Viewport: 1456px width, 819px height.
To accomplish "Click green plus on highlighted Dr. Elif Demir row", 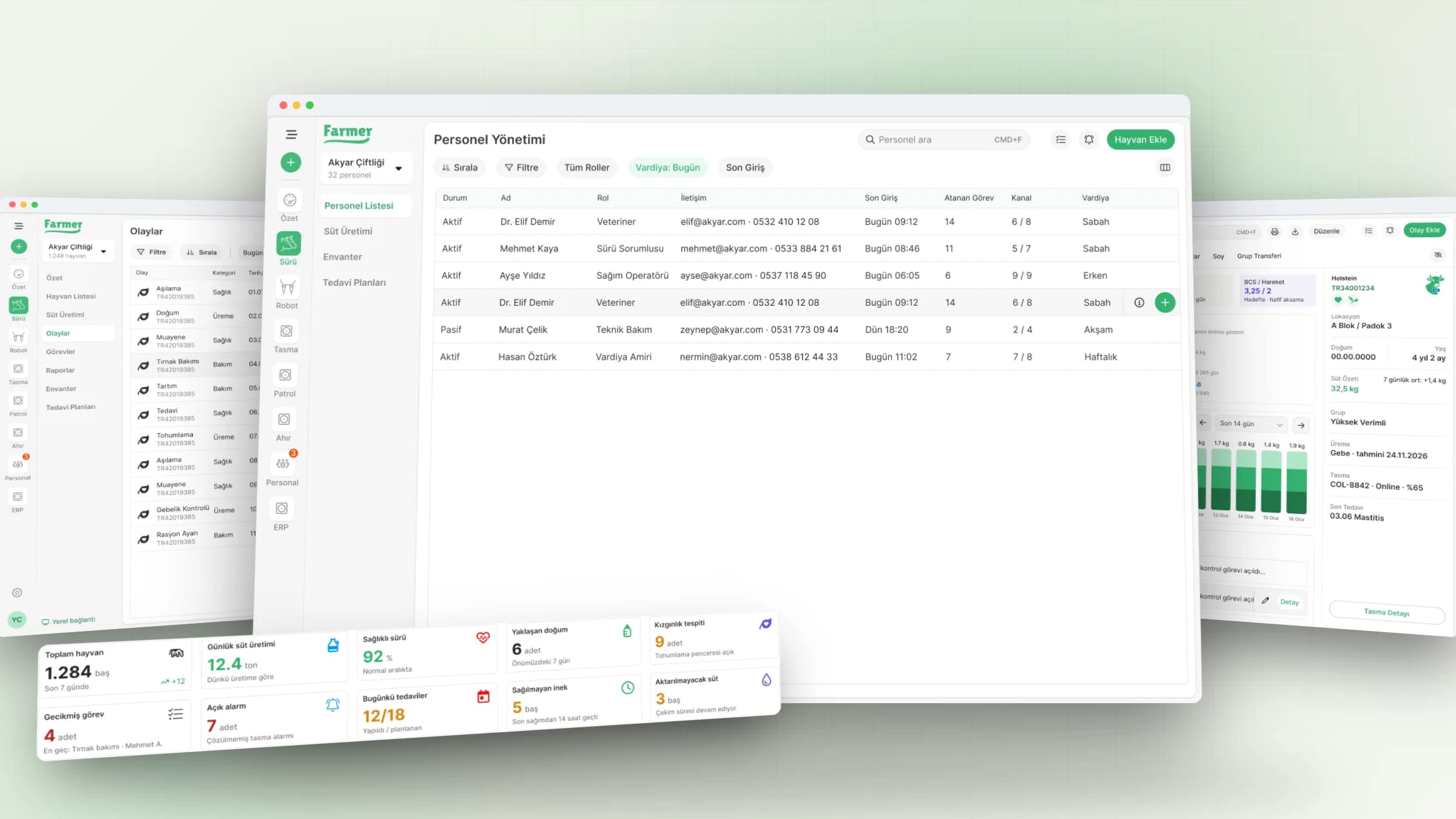I will tap(1165, 303).
